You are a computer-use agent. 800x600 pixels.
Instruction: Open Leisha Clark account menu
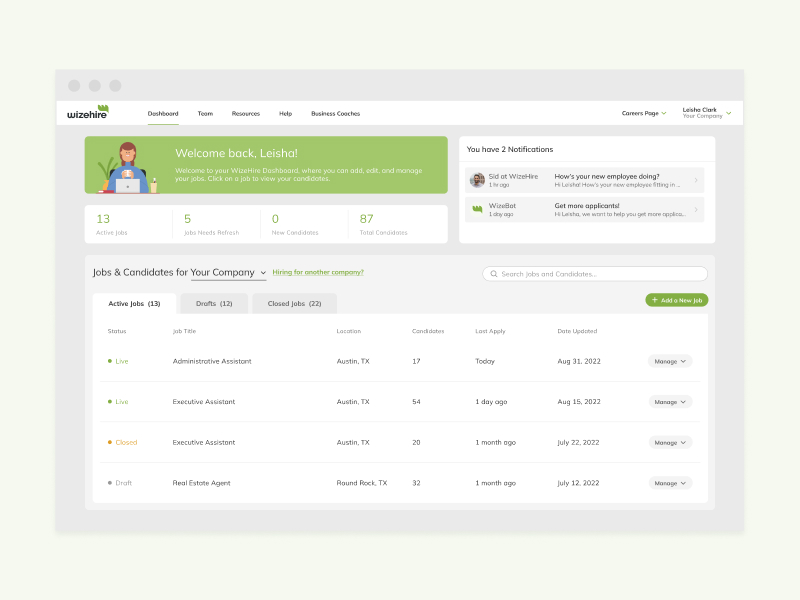point(701,112)
